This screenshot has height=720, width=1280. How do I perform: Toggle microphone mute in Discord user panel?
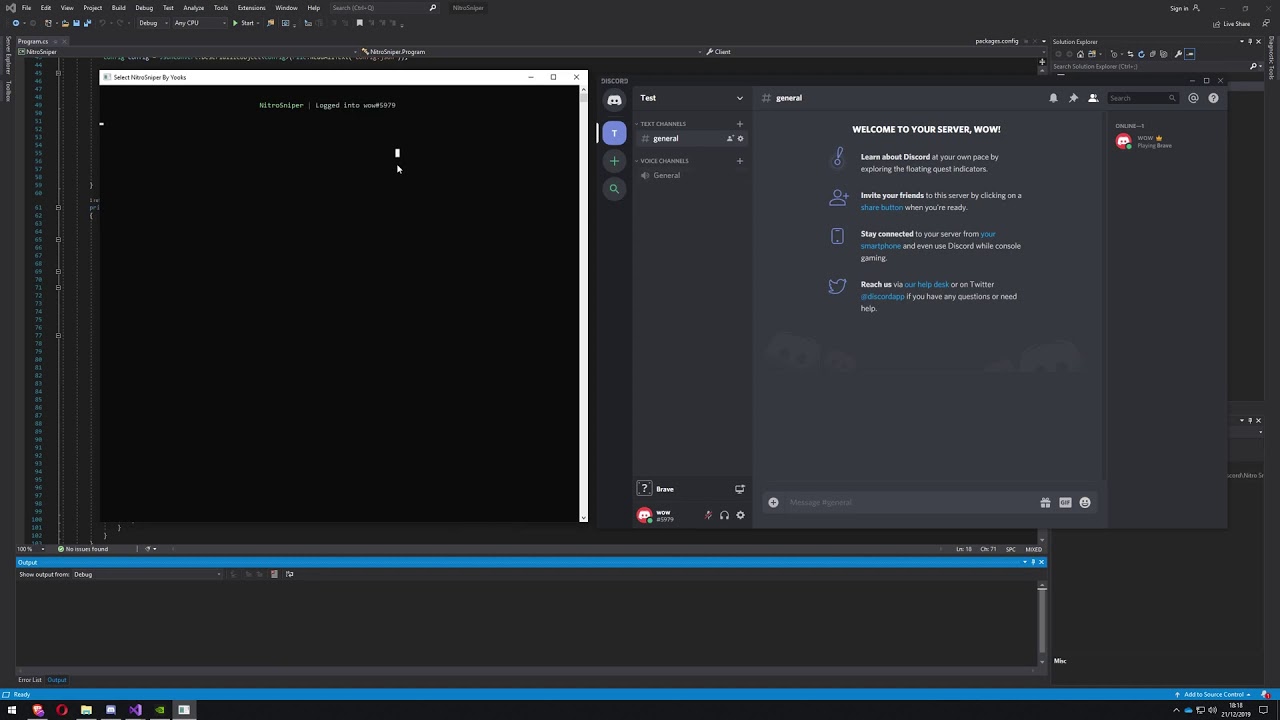(x=708, y=516)
